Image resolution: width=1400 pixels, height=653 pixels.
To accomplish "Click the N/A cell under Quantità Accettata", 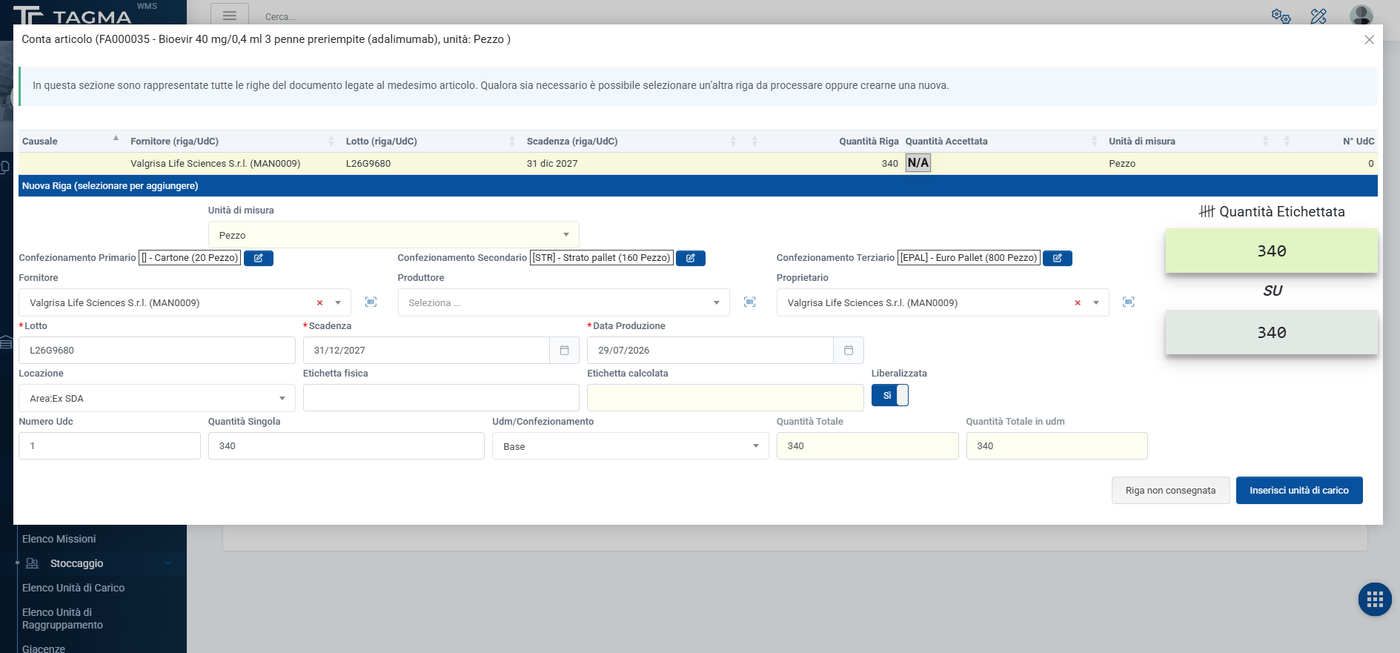I will pos(918,163).
